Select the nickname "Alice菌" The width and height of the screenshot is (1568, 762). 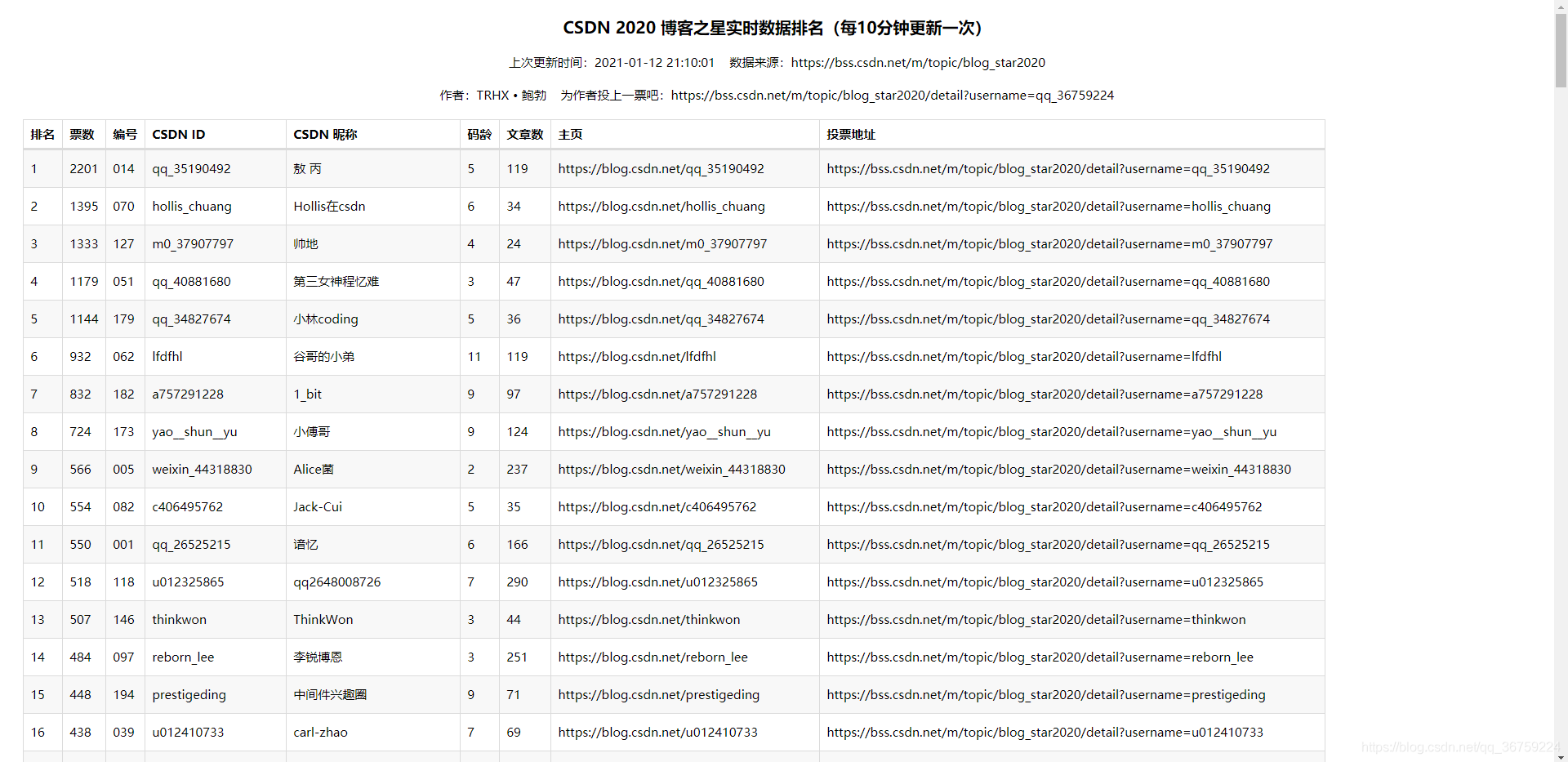point(314,470)
